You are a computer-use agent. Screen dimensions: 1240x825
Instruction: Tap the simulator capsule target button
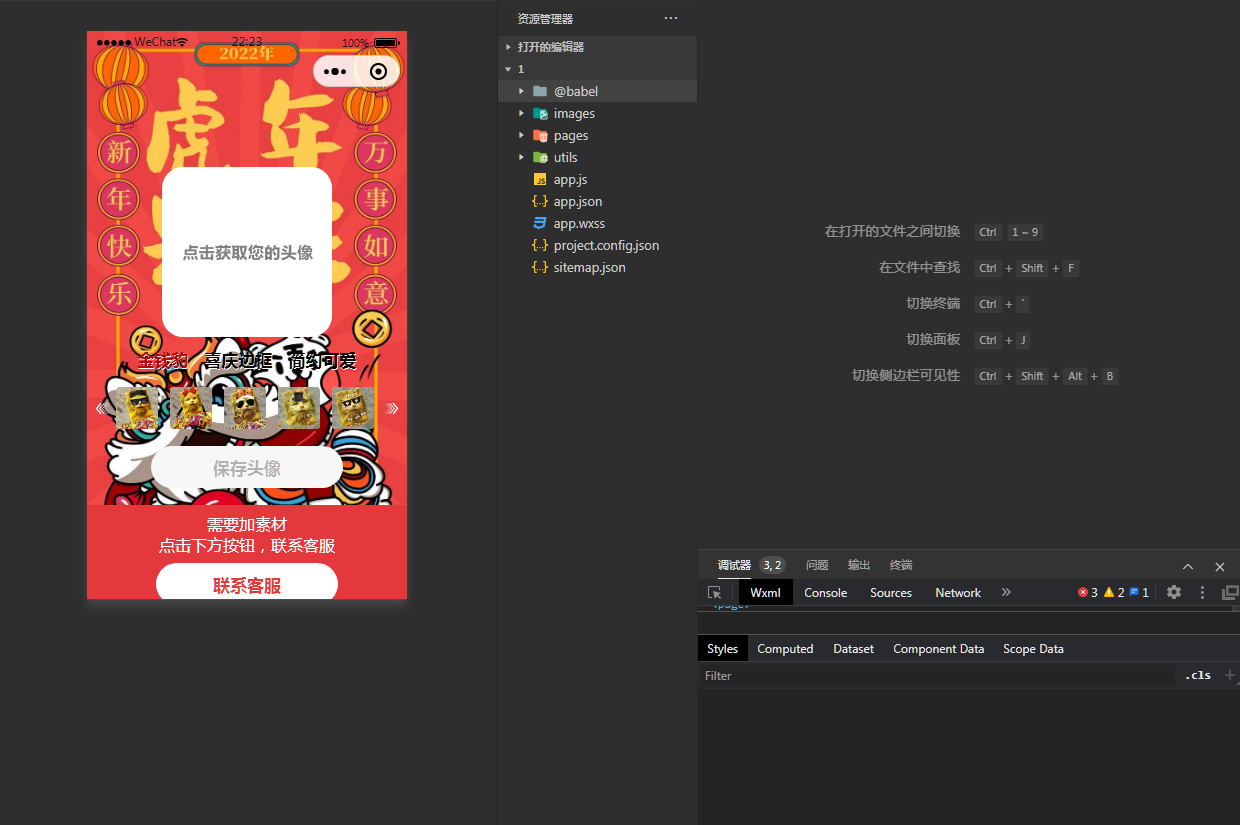[x=377, y=71]
